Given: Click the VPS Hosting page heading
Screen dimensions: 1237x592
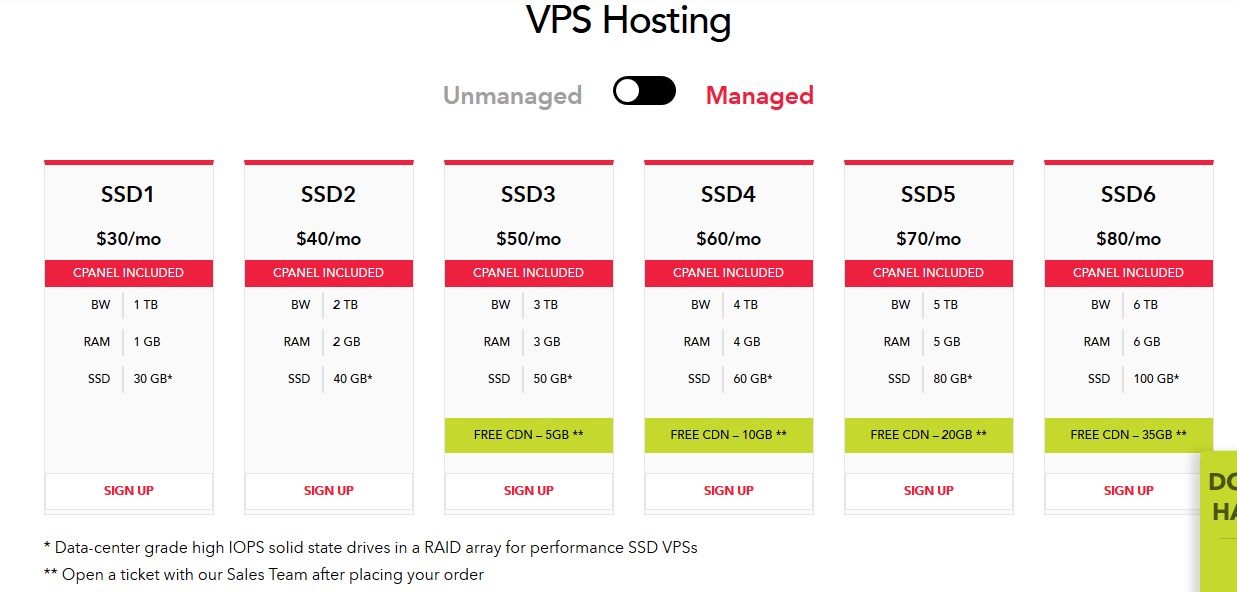Looking at the screenshot, I should pyautogui.click(x=629, y=21).
